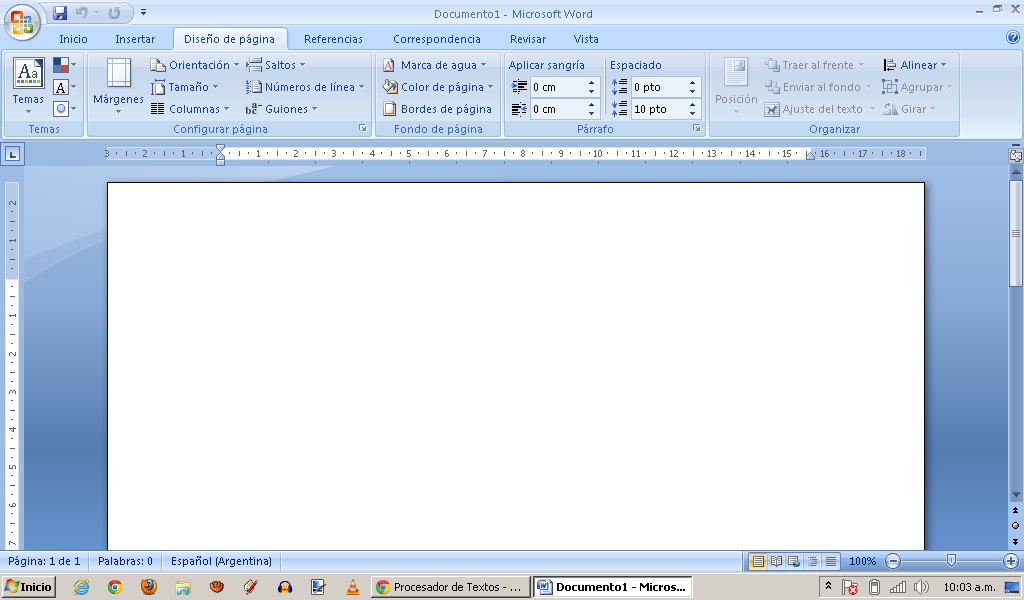
Task: Switch to the Insertar tab
Action: pos(135,39)
